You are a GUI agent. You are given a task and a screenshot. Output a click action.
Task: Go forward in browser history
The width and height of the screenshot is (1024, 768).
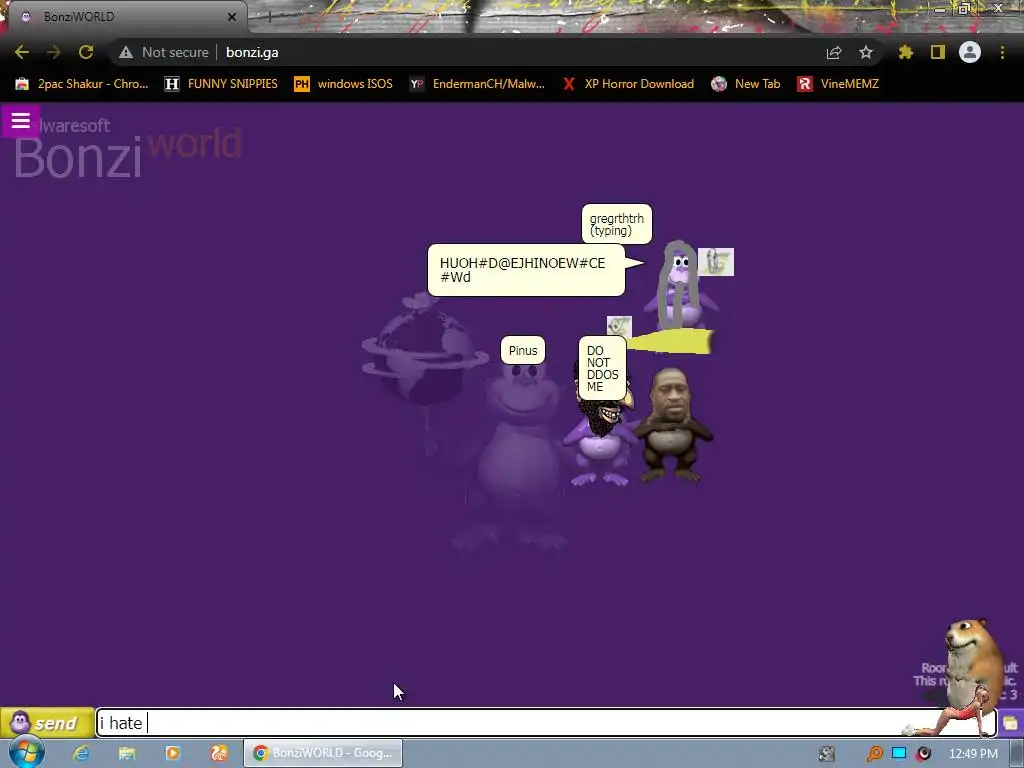[54, 52]
